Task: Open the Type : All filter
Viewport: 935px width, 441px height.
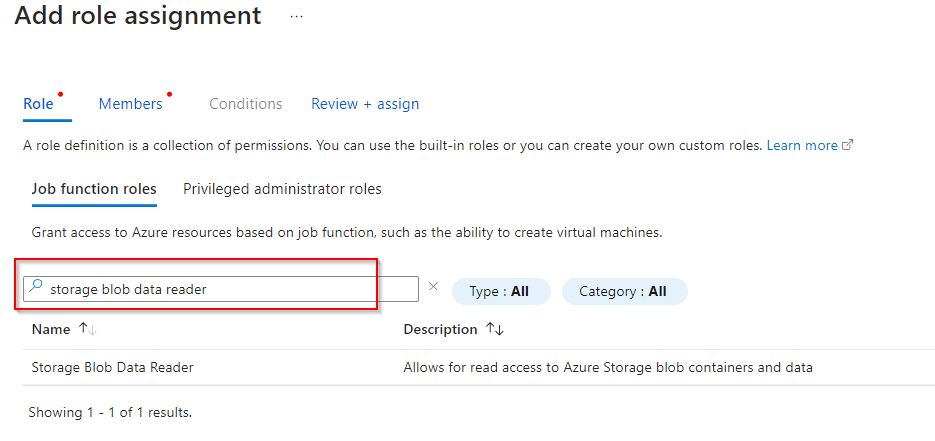Action: [x=500, y=291]
